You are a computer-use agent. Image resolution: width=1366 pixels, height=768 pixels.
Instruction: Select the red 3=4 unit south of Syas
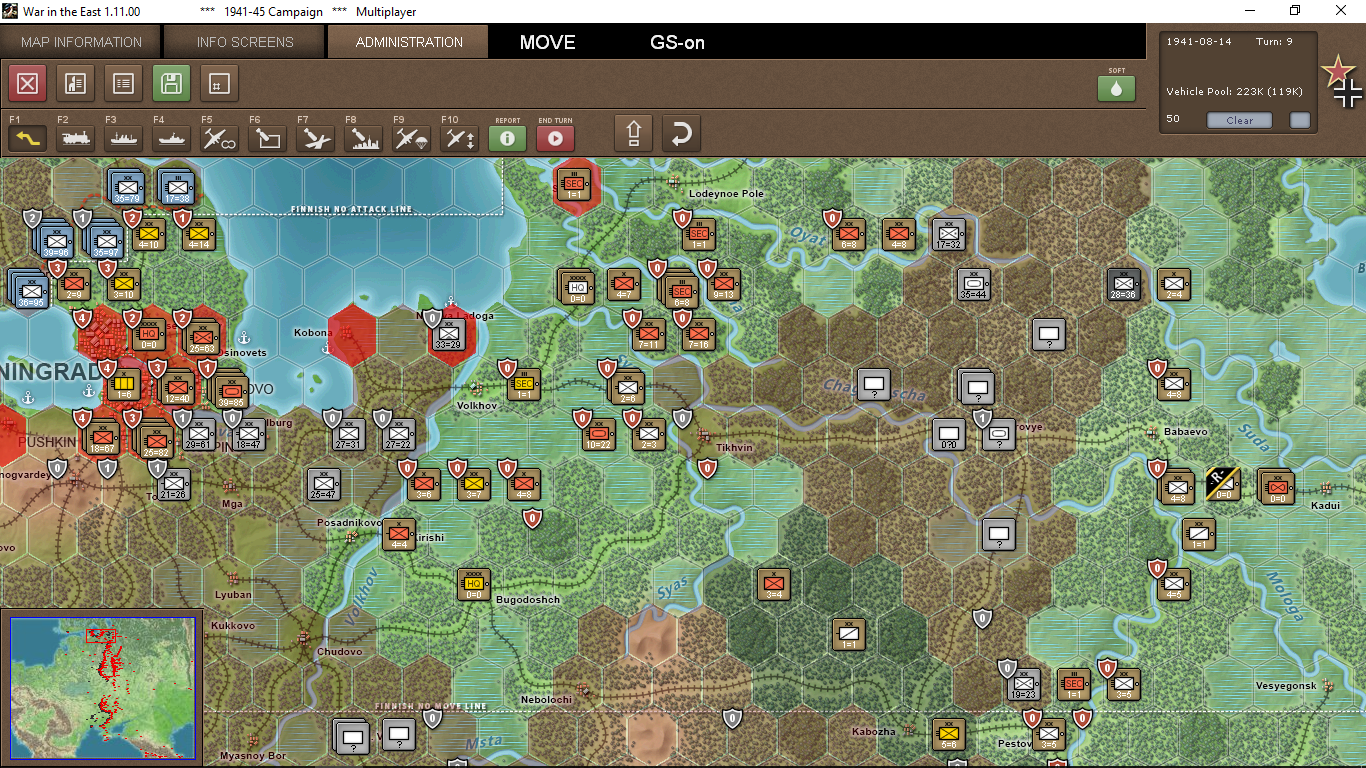click(773, 584)
